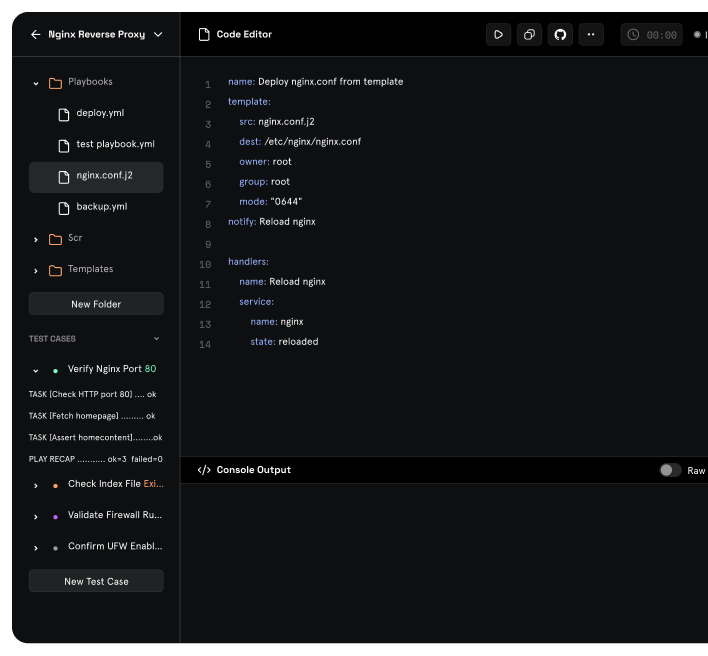Image resolution: width=708 pixels, height=656 pixels.
Task: Select backup.yml in the file tree
Action: [x=101, y=207]
